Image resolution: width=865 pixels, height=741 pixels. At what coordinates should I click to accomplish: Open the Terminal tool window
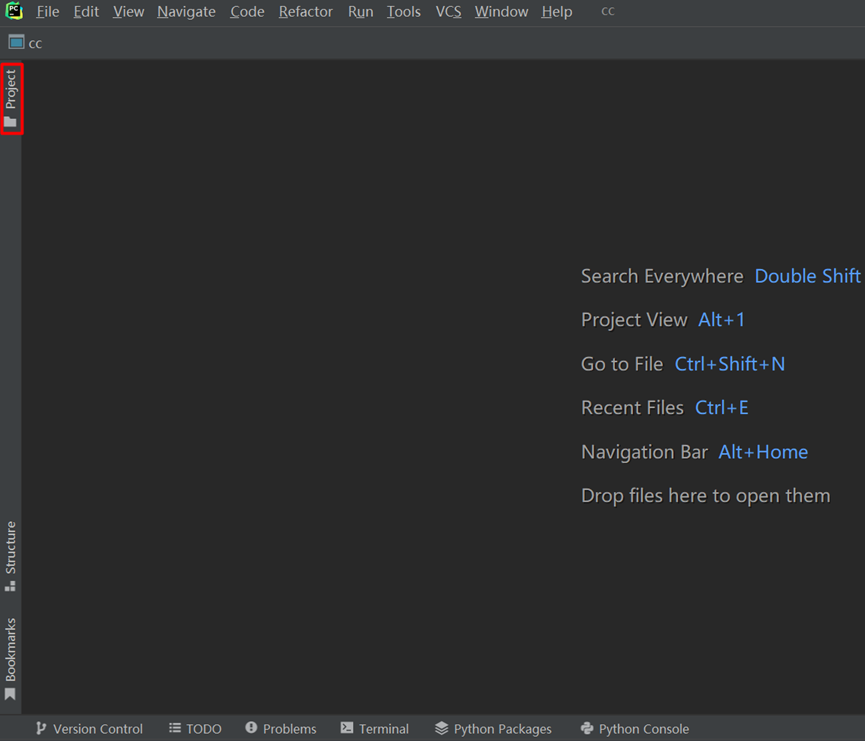pos(375,729)
